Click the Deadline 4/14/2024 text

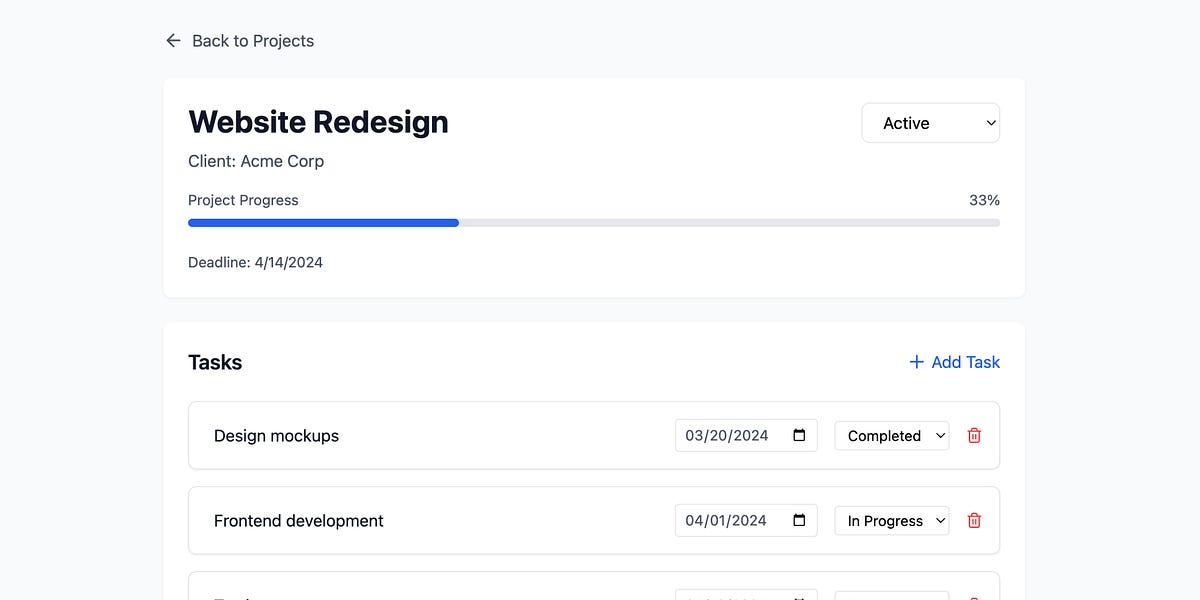tap(255, 262)
